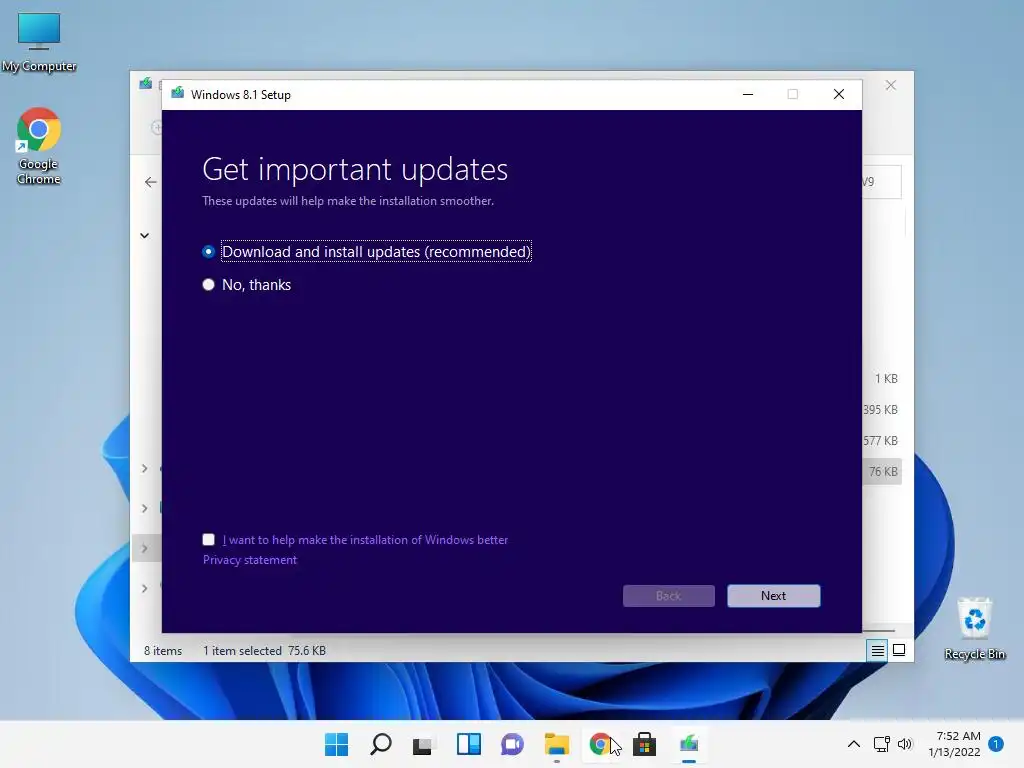The image size is (1024, 768).
Task: Open Microsoft Store from taskbar
Action: click(645, 744)
